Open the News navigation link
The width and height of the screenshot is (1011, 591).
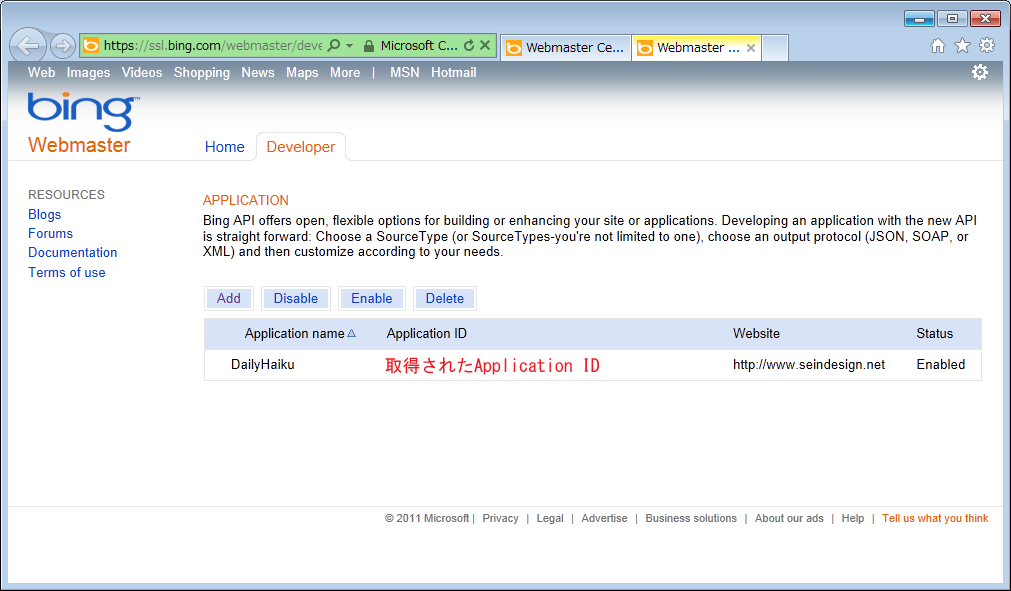click(x=258, y=73)
